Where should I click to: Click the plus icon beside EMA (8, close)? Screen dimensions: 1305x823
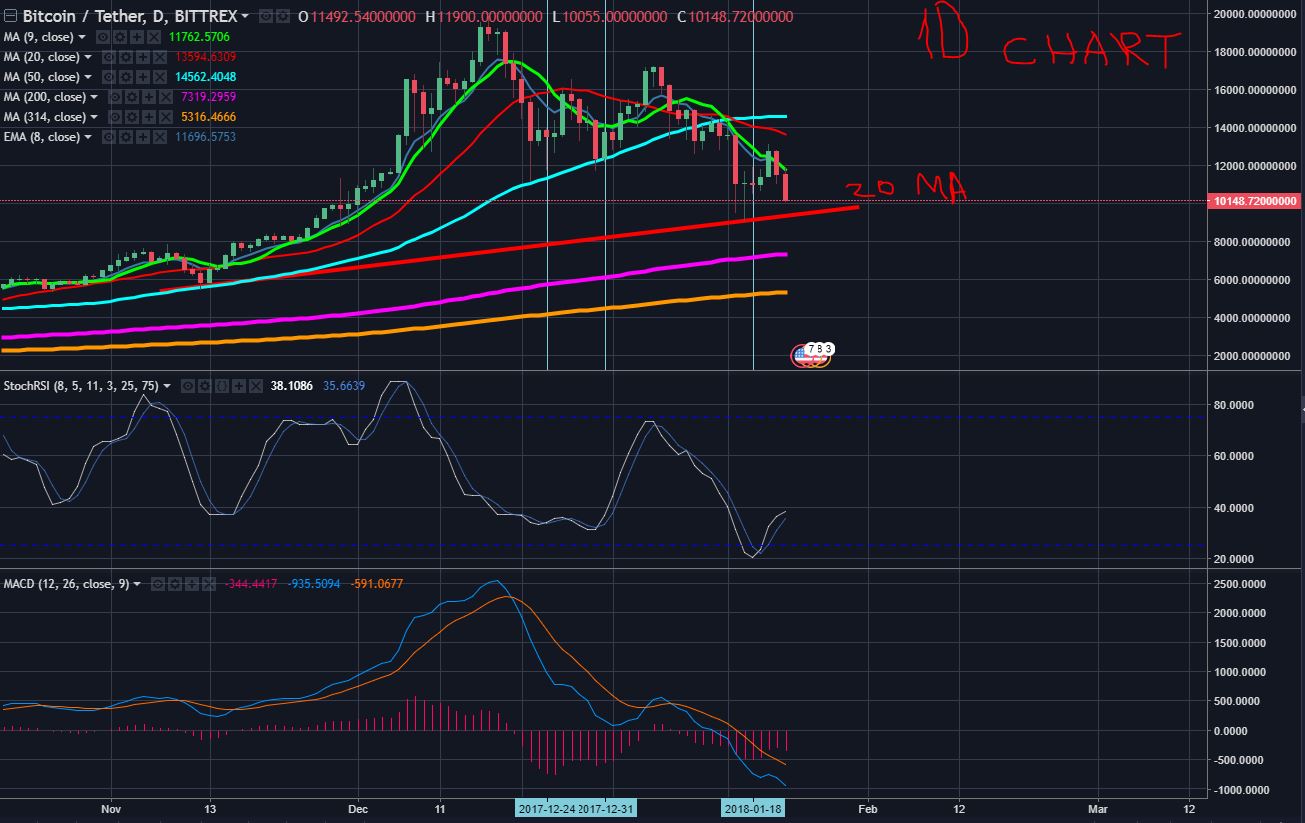[143, 137]
